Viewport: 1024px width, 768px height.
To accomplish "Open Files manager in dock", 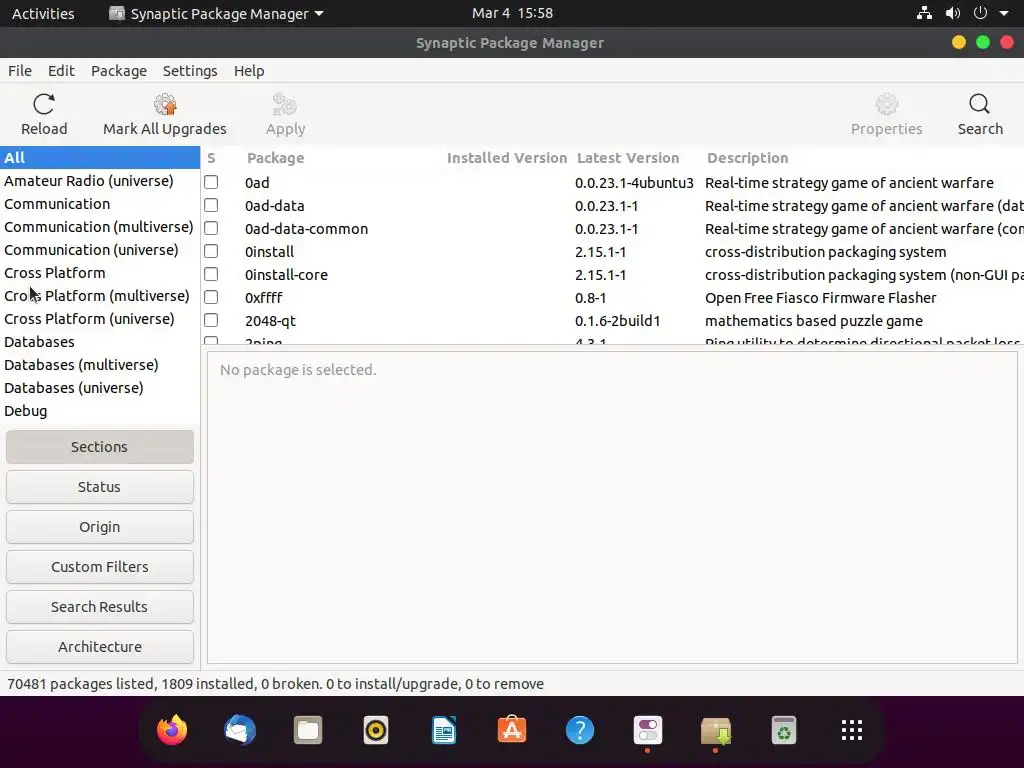I will coord(308,730).
